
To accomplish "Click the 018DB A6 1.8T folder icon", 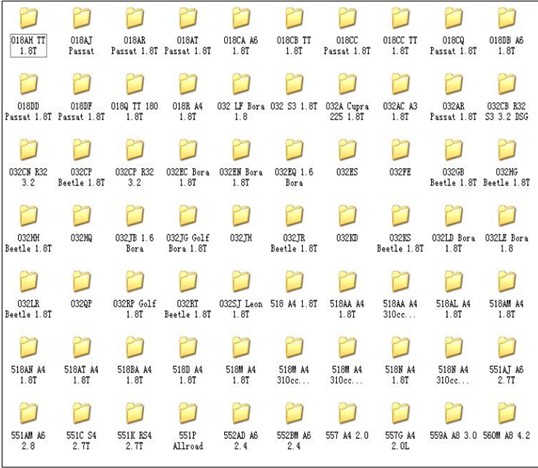I will 507,18.
